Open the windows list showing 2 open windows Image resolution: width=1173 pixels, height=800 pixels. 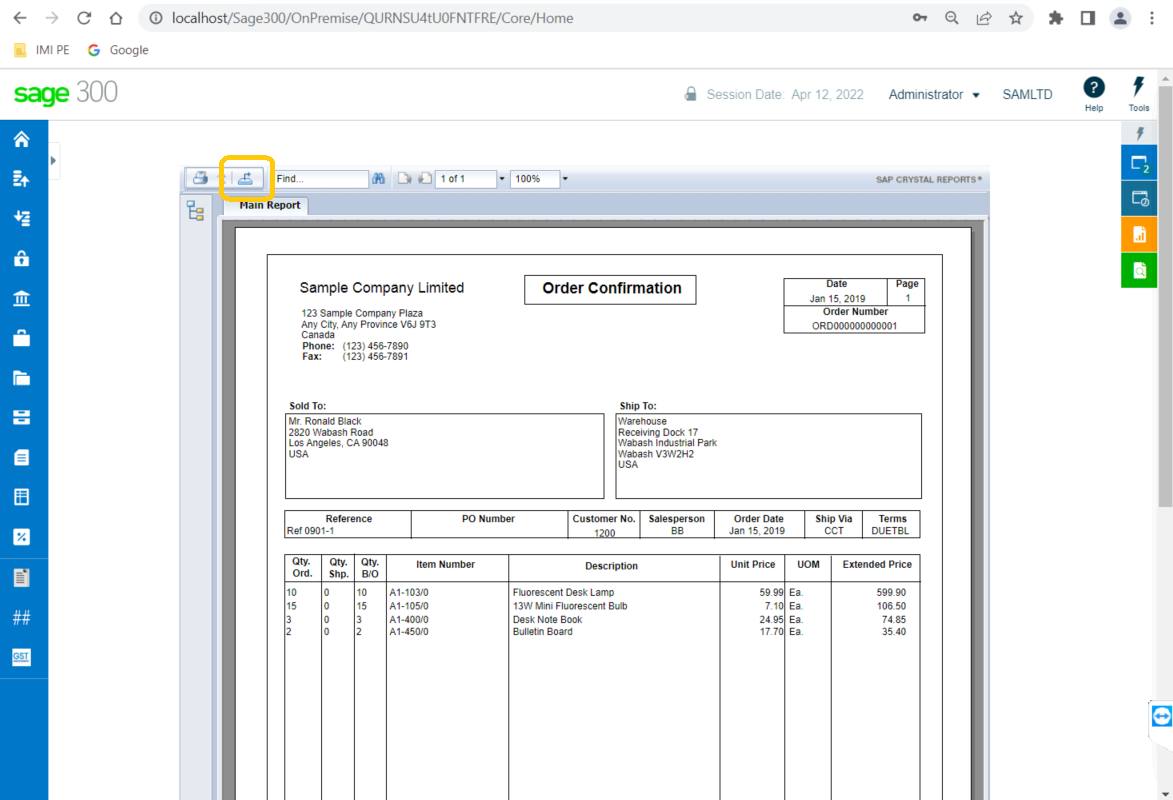[x=1139, y=162]
